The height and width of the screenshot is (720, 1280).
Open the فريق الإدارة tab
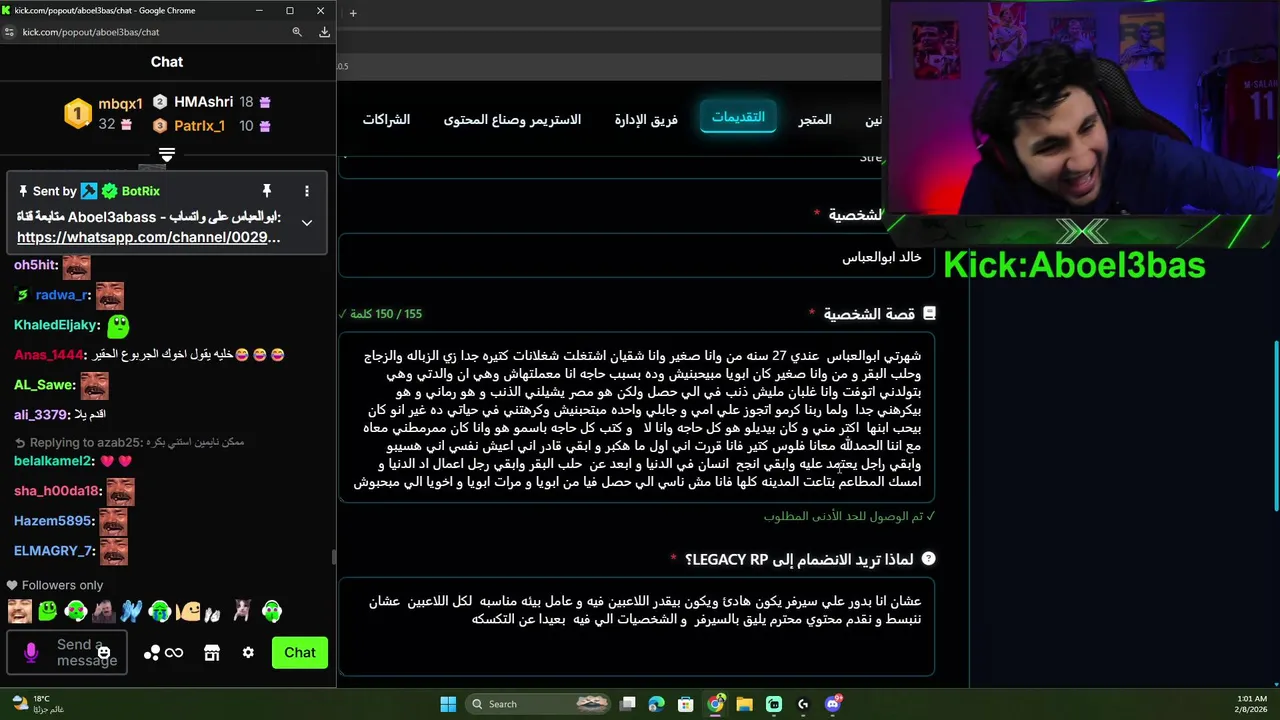646,119
